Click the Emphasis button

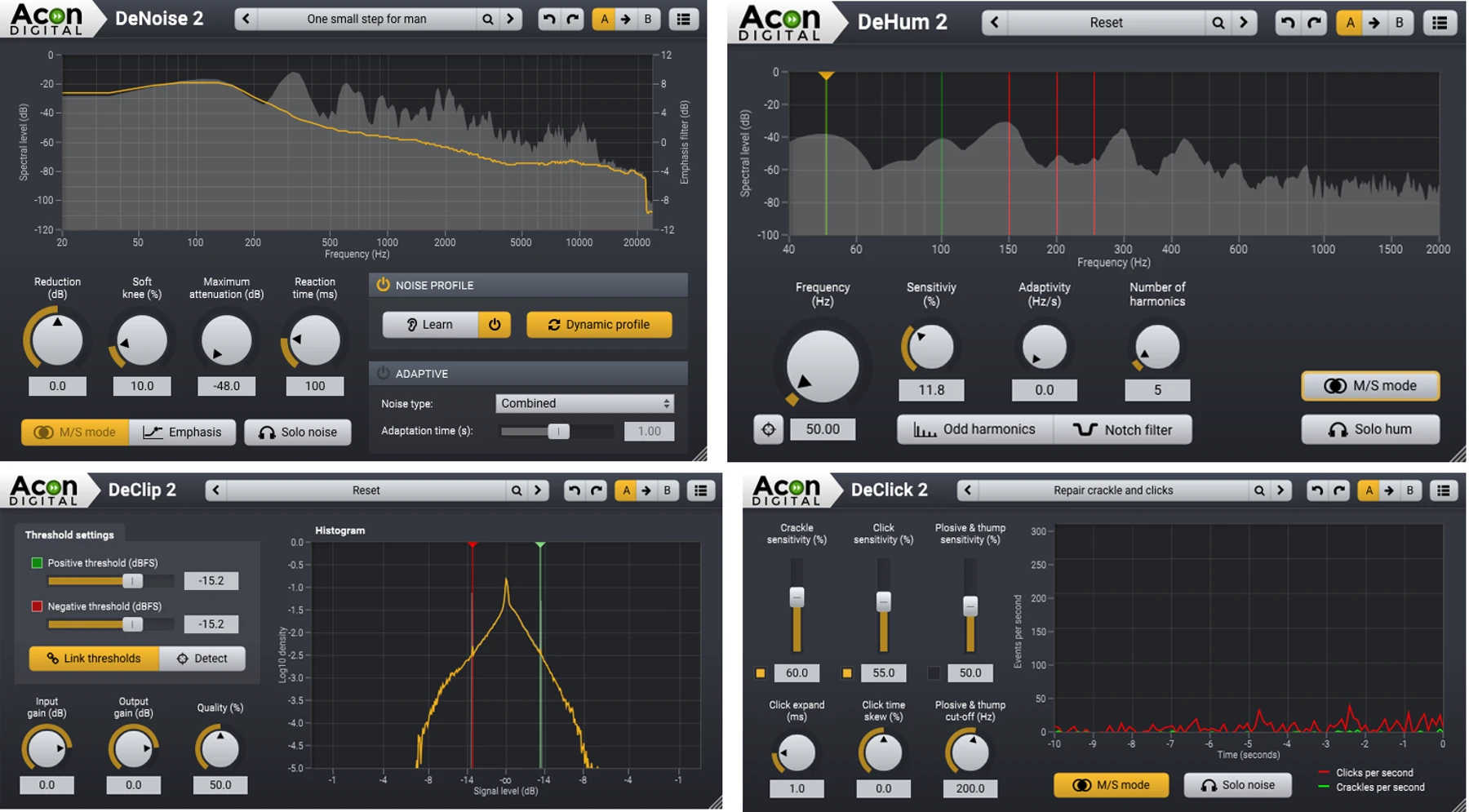(182, 432)
